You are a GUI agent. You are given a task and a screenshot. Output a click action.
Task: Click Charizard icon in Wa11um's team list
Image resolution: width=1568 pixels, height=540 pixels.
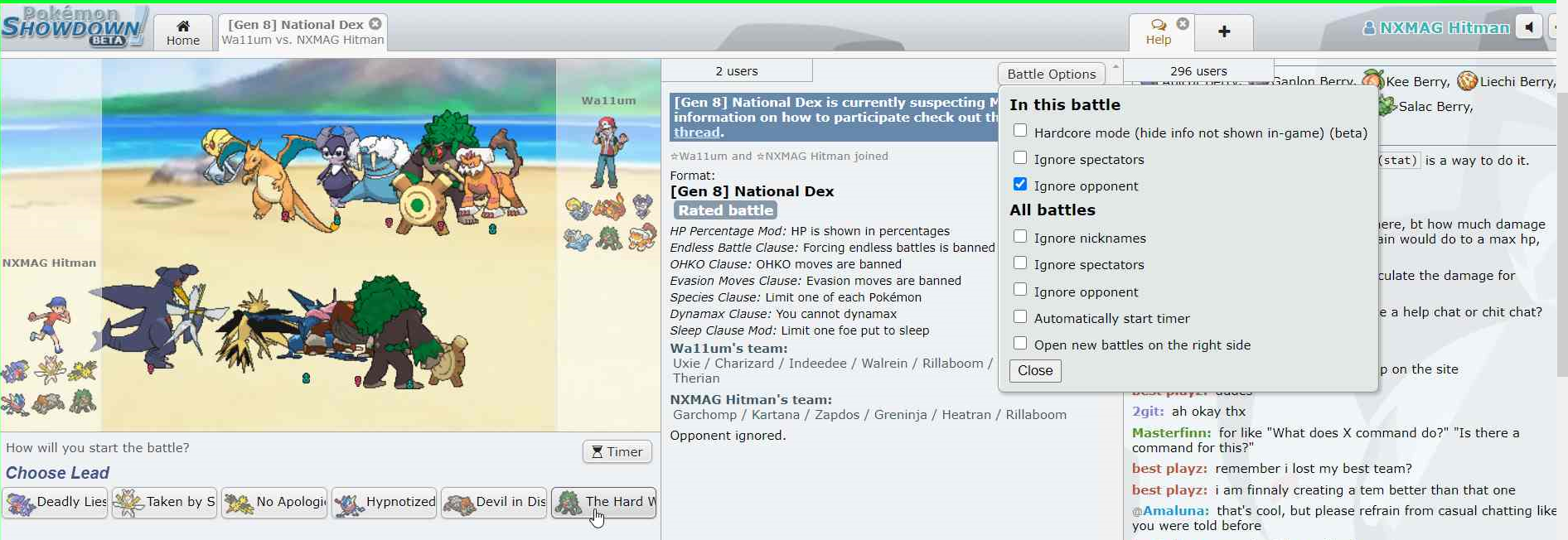tap(610, 207)
